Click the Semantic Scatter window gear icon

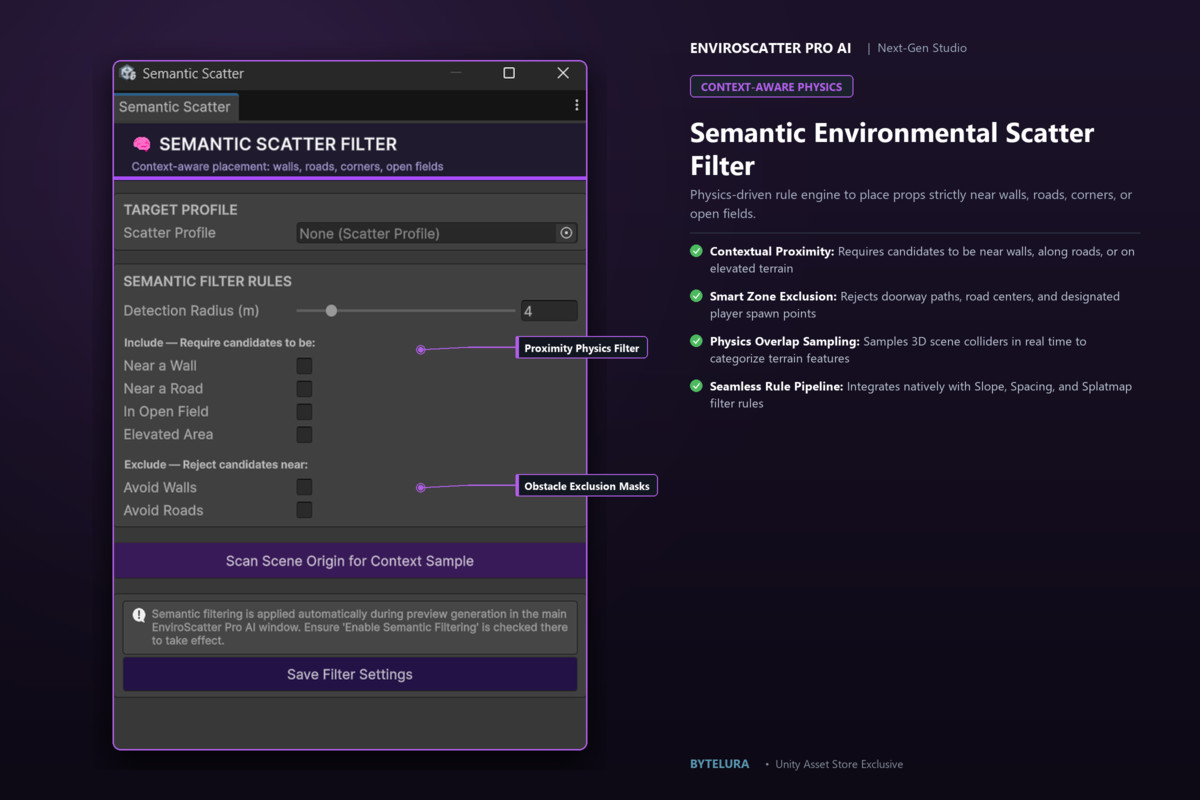click(x=128, y=73)
